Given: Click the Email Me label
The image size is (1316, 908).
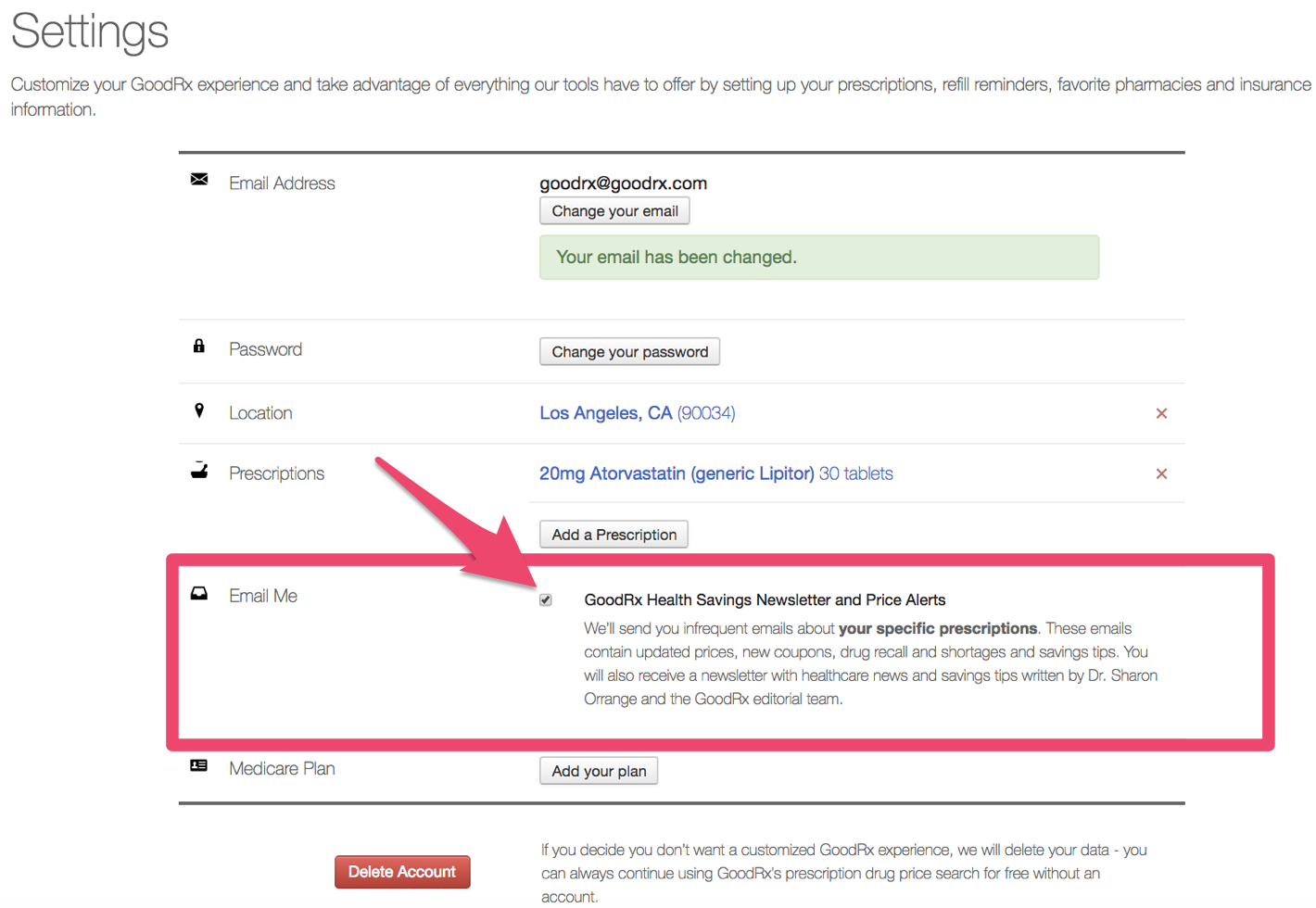Looking at the screenshot, I should tap(263, 596).
